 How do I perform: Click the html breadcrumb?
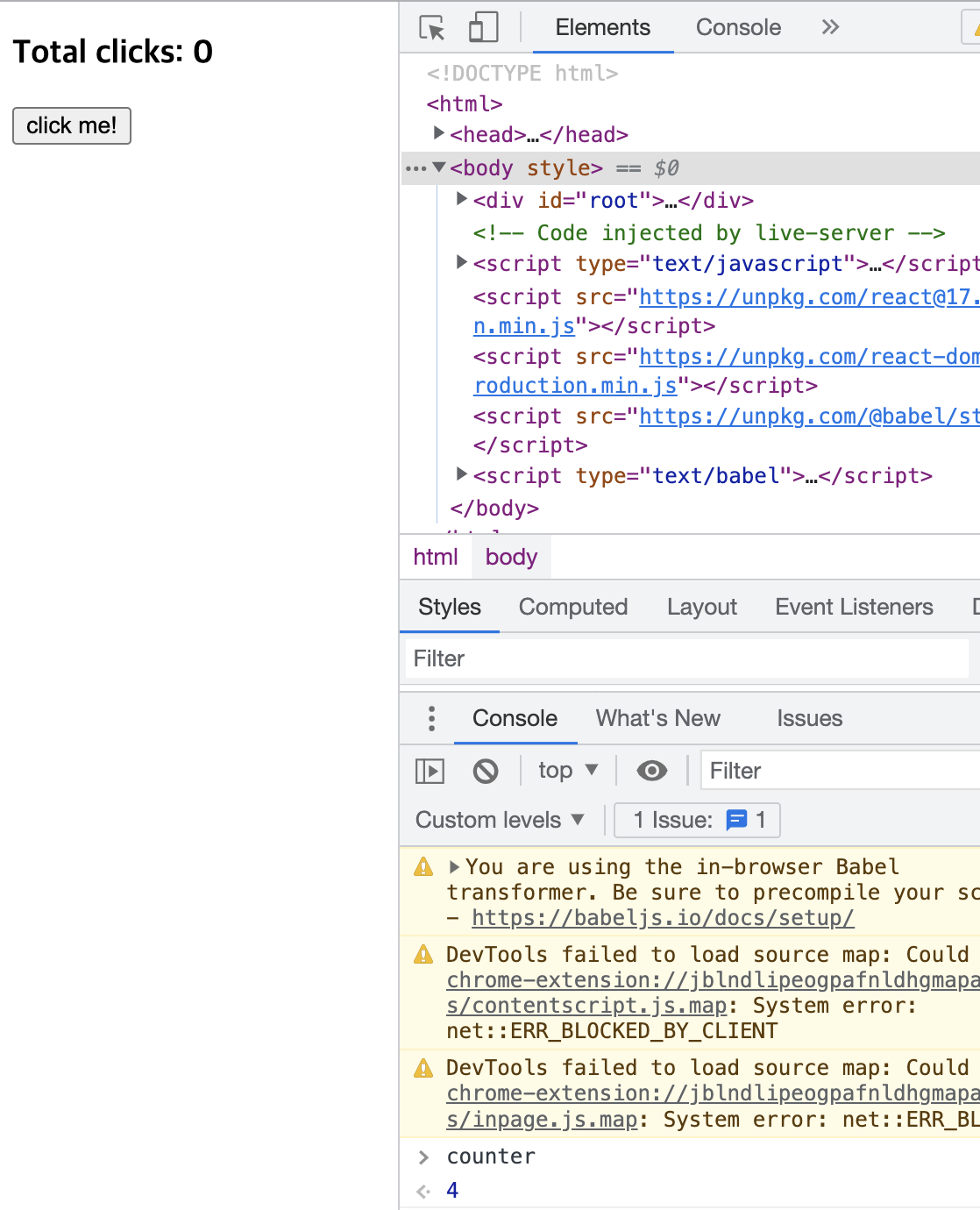pyautogui.click(x=436, y=557)
